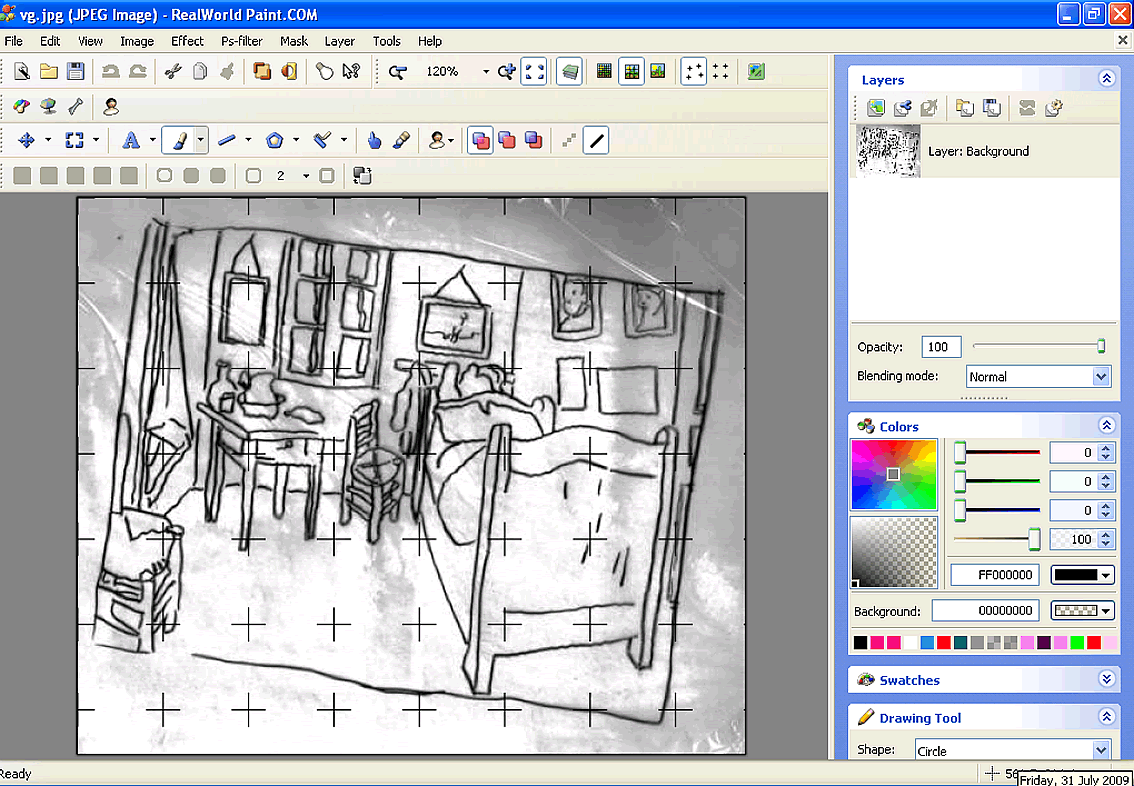Toggle the highlighted crosshair grid button
The height and width of the screenshot is (786, 1134).
(694, 71)
